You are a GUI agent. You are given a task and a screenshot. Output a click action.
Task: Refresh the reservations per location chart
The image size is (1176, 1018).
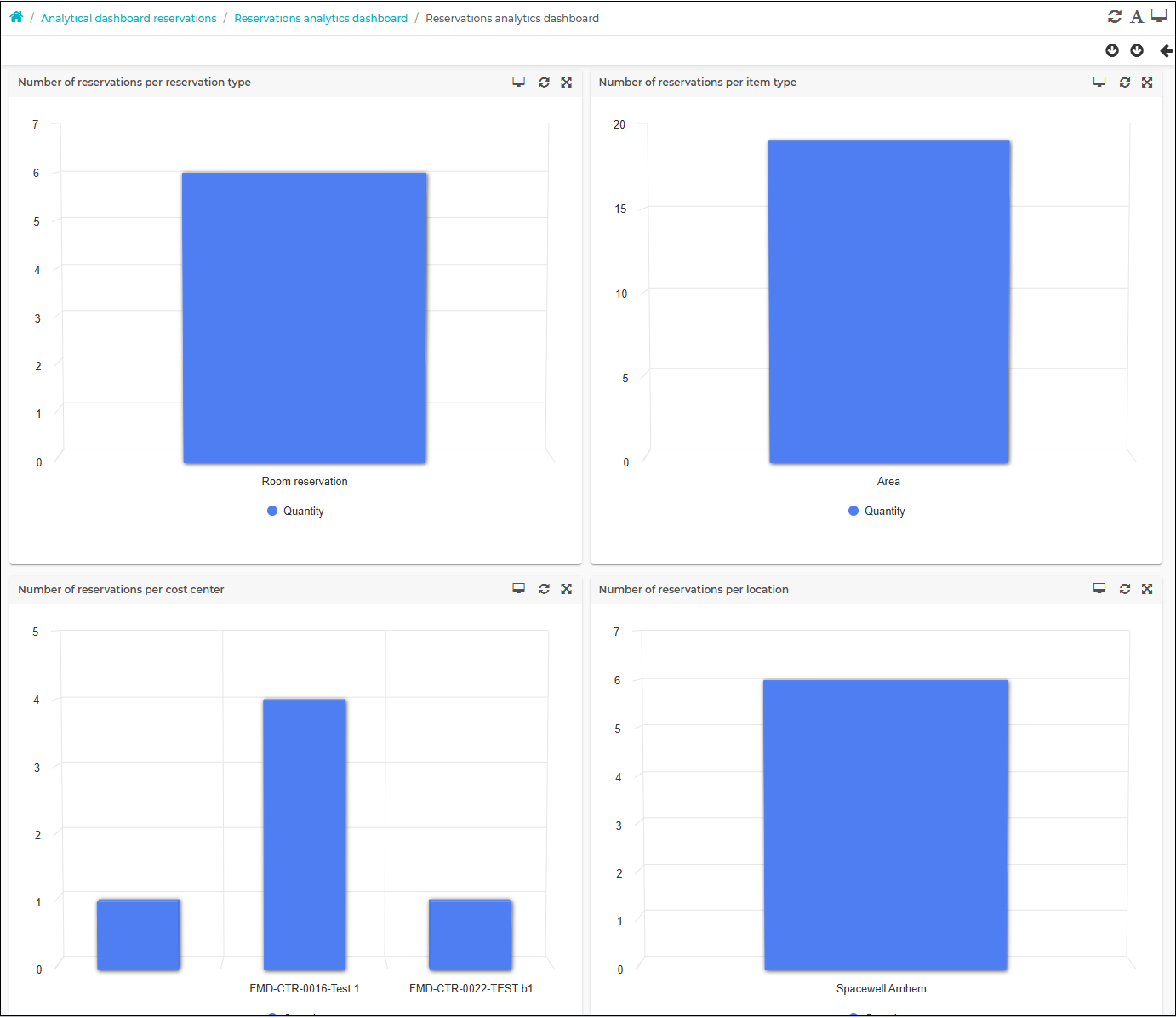coord(1125,589)
